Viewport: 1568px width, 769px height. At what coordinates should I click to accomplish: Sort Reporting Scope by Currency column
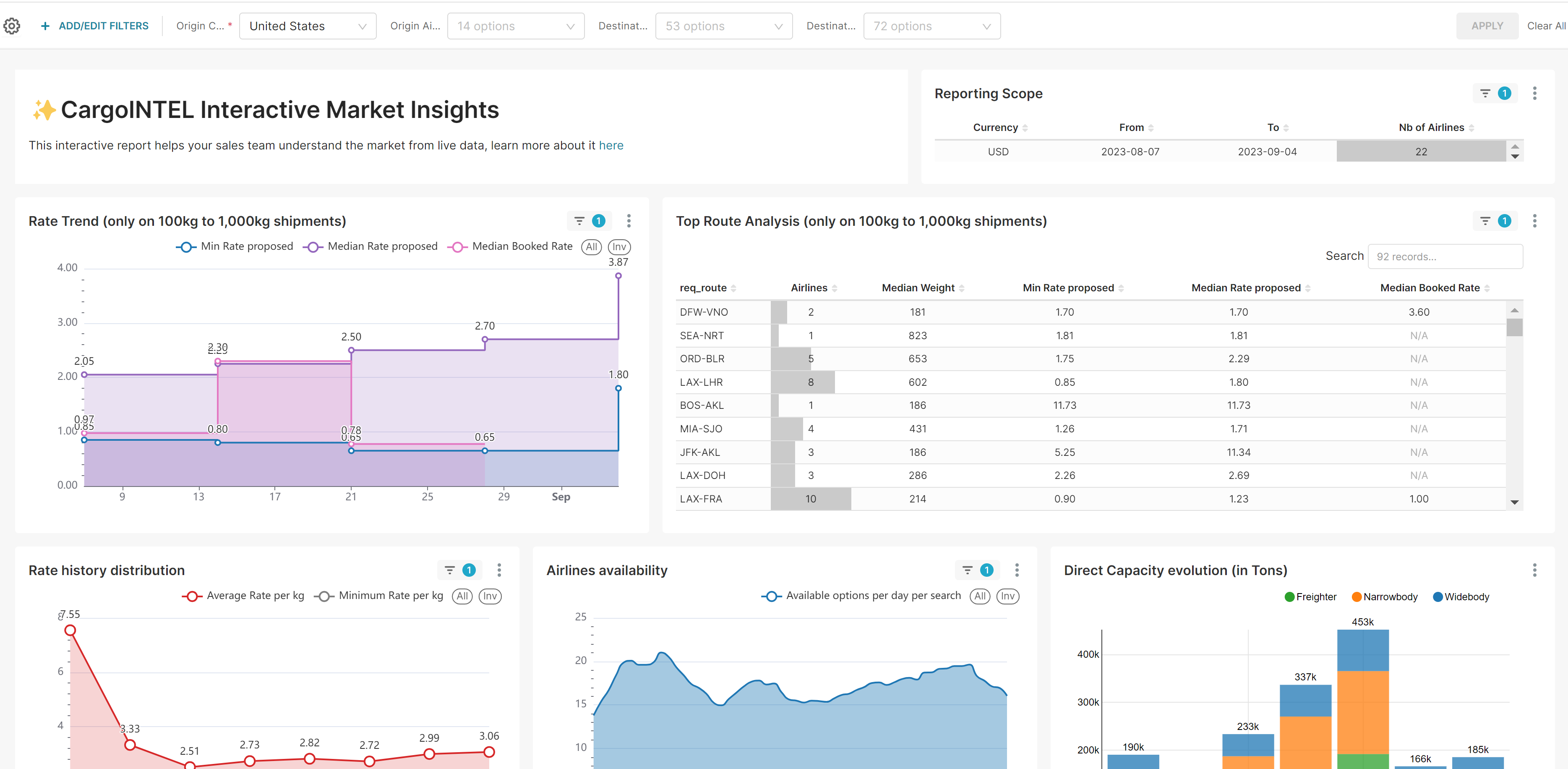1000,127
